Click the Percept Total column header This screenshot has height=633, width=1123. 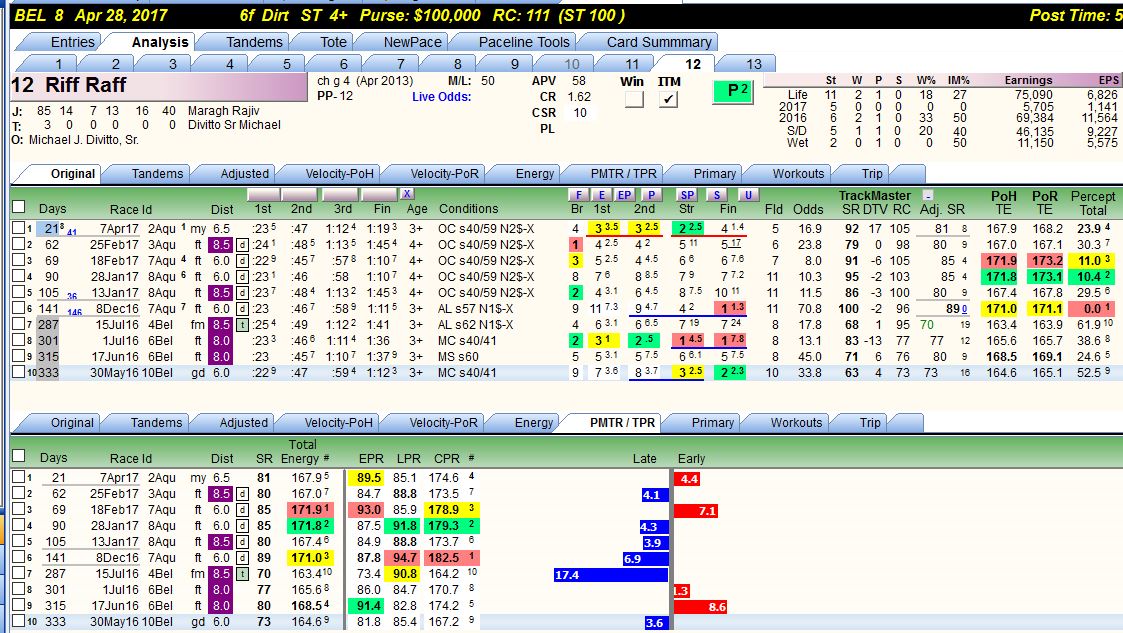click(x=1092, y=203)
